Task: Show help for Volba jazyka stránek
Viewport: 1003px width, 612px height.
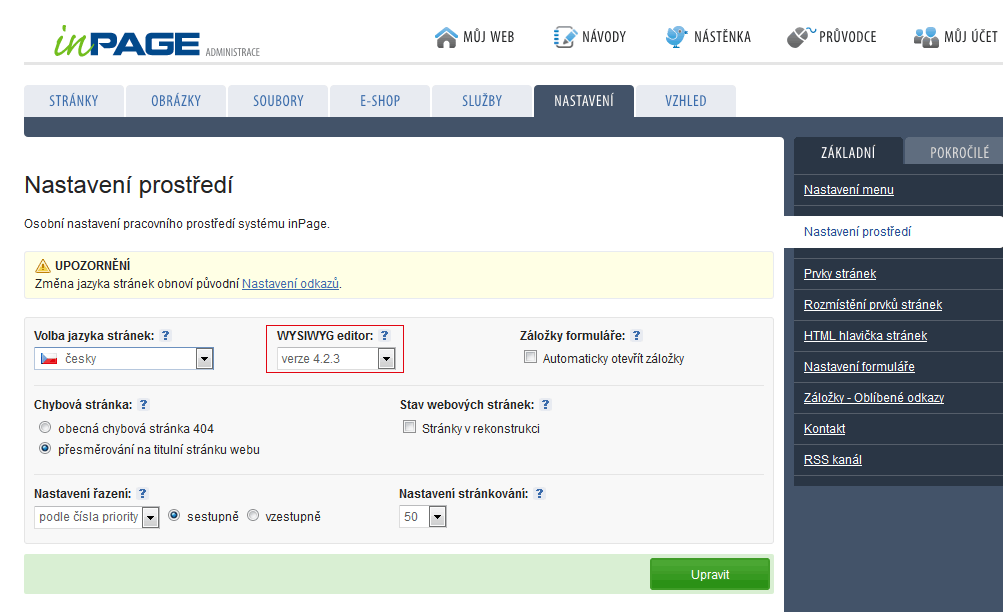Action: tap(166, 336)
